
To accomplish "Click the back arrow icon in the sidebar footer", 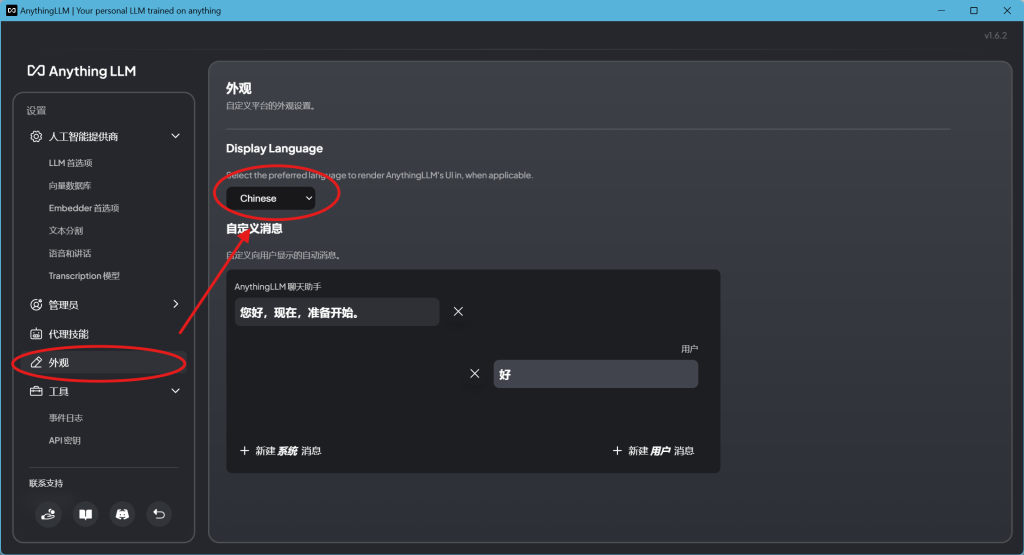I will [x=159, y=515].
